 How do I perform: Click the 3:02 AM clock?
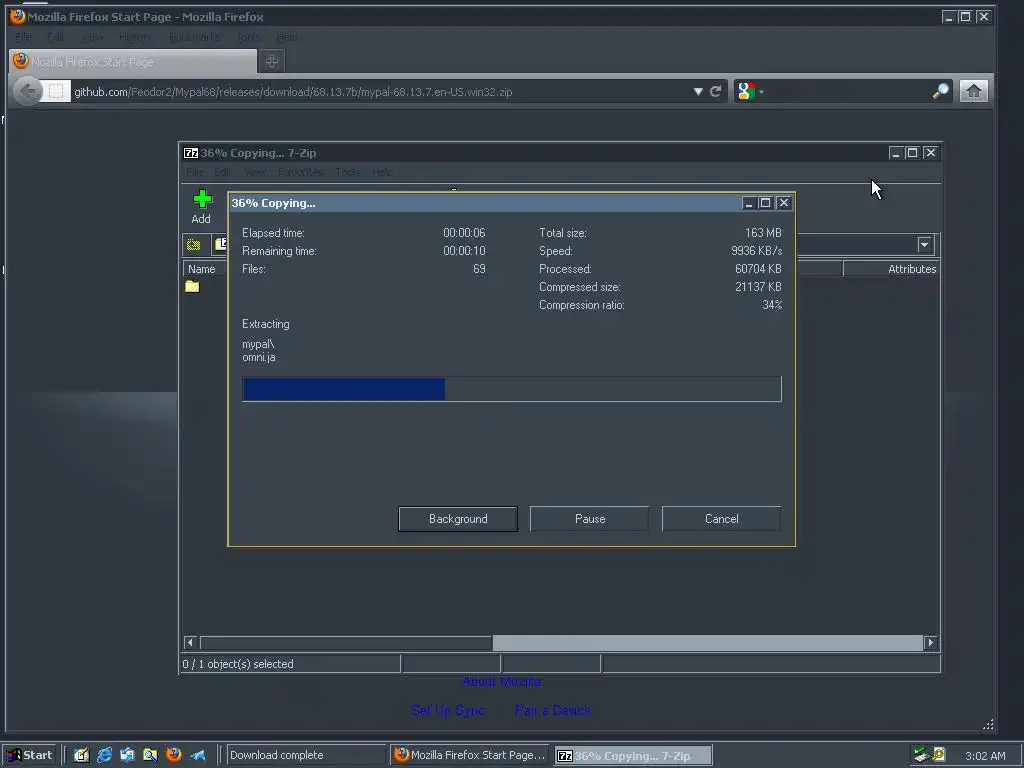[x=985, y=756]
